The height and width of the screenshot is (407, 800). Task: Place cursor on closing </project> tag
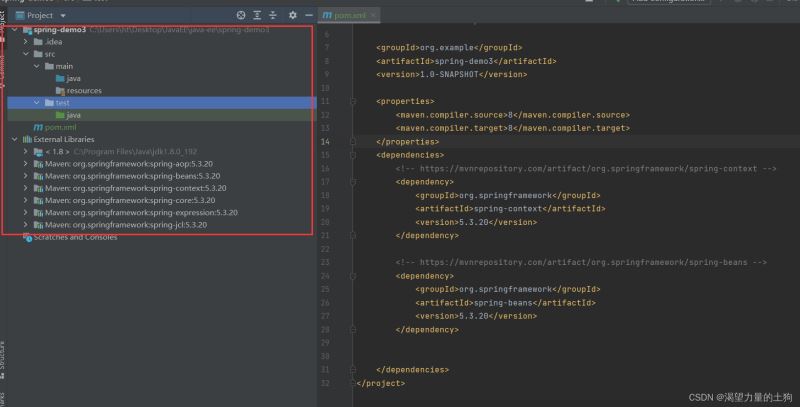381,383
